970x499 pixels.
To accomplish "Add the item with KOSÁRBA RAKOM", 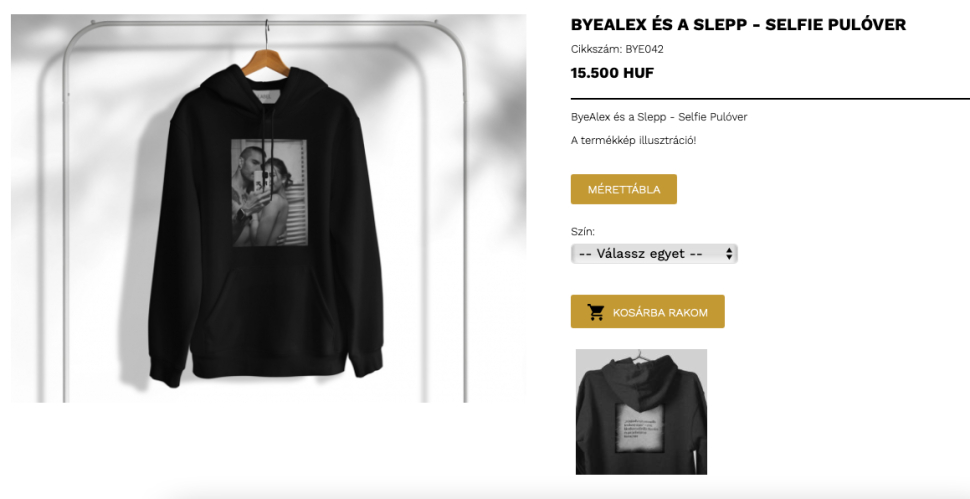I will [x=647, y=312].
